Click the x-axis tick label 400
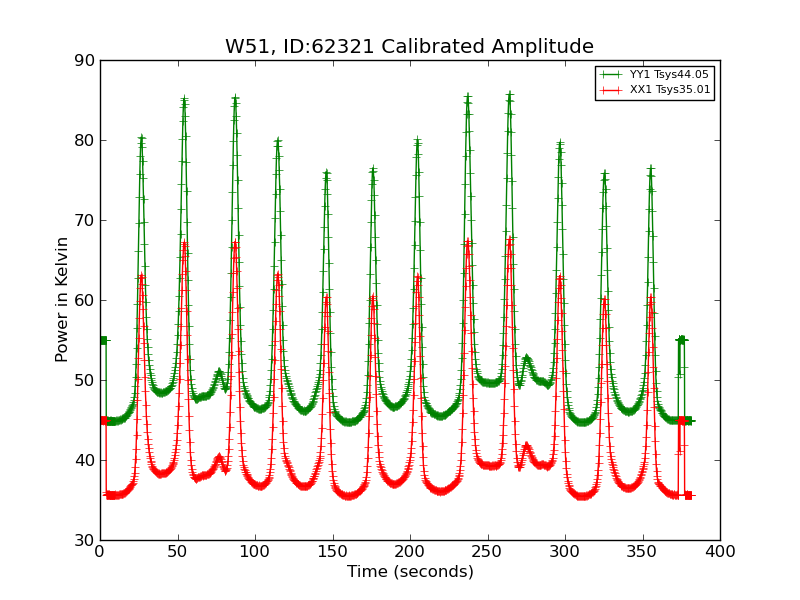 point(720,552)
